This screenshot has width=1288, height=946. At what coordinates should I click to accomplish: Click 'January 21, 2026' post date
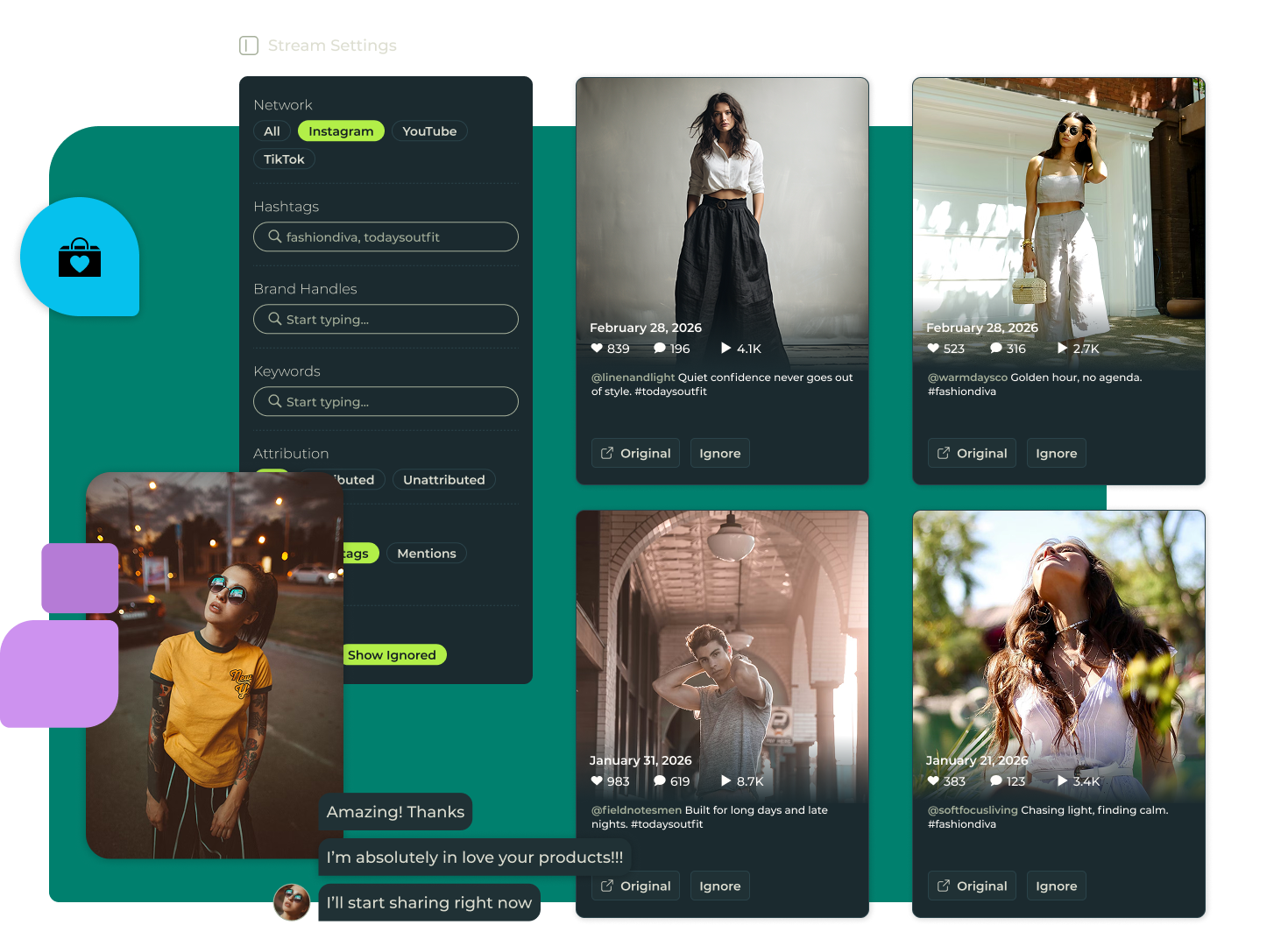pyautogui.click(x=977, y=760)
